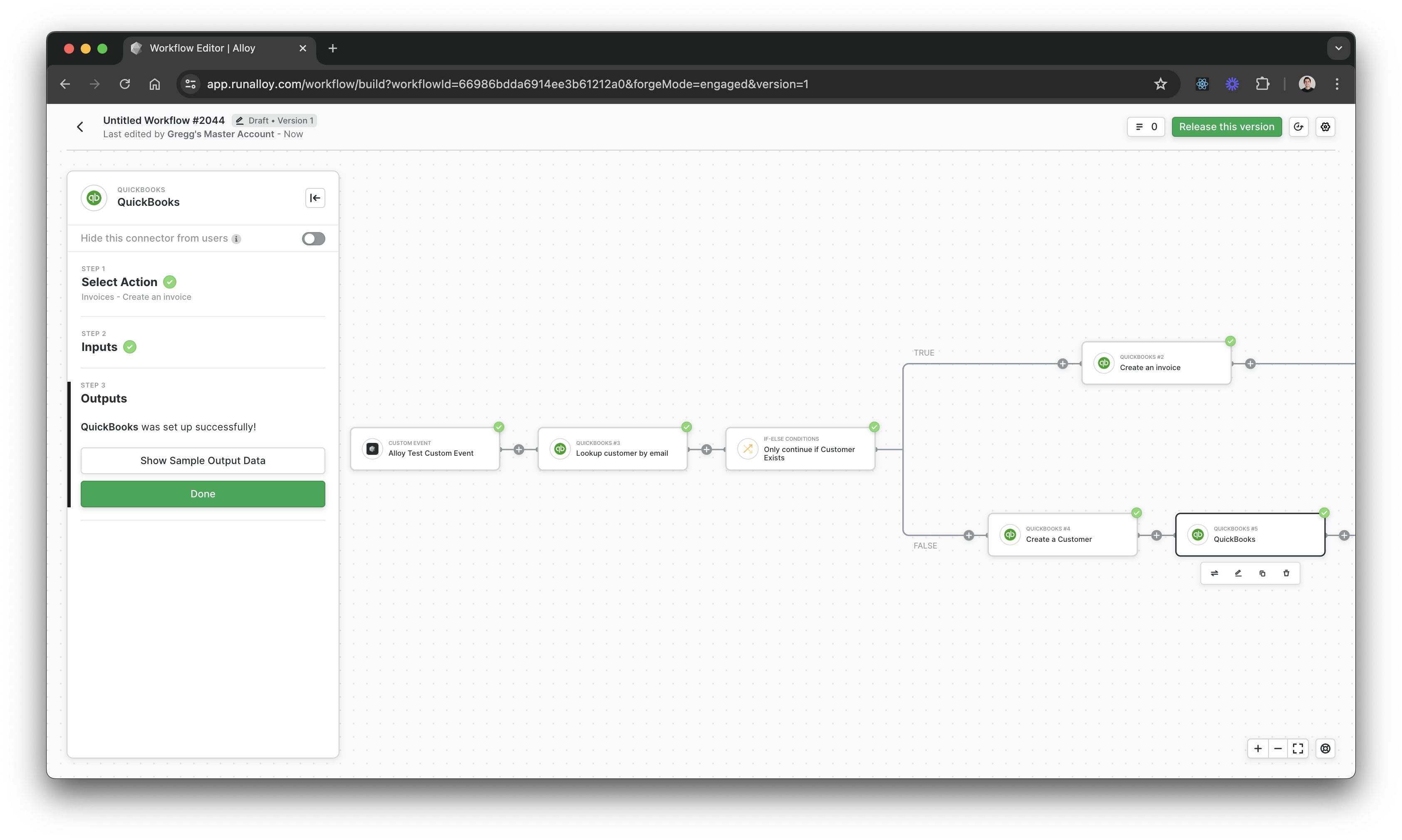Click the rename pencil icon under QuickBooks #5
The image size is (1402, 840).
click(1238, 573)
